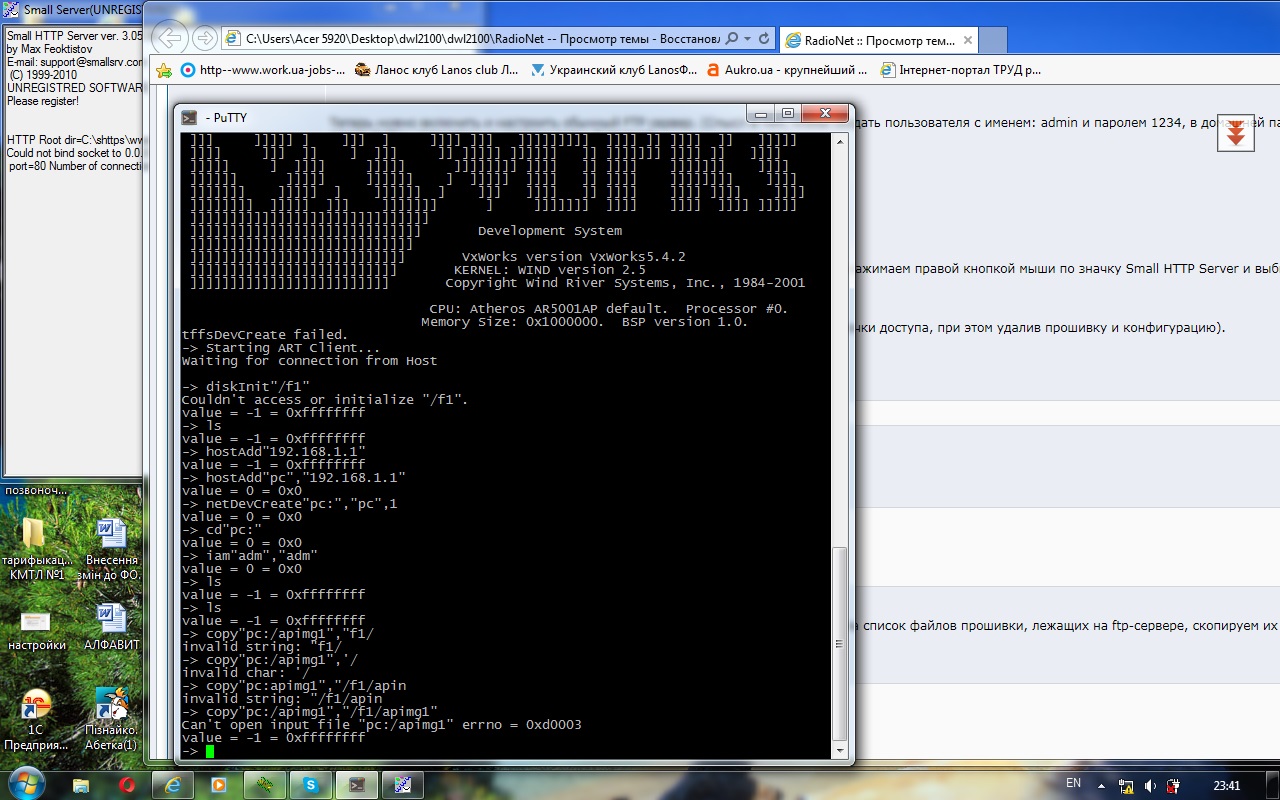Click the power/battery tray icon
This screenshot has width=1280, height=800.
pos(1175,786)
